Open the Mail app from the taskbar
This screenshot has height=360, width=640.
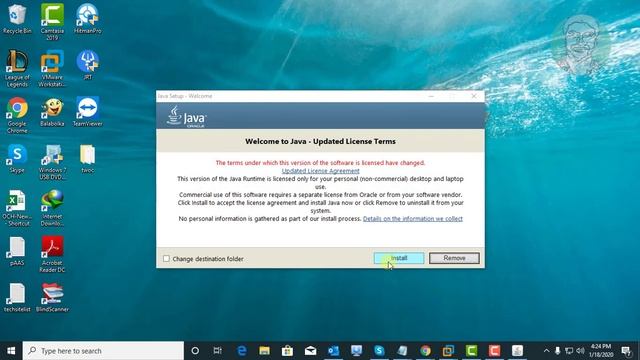tap(310, 351)
